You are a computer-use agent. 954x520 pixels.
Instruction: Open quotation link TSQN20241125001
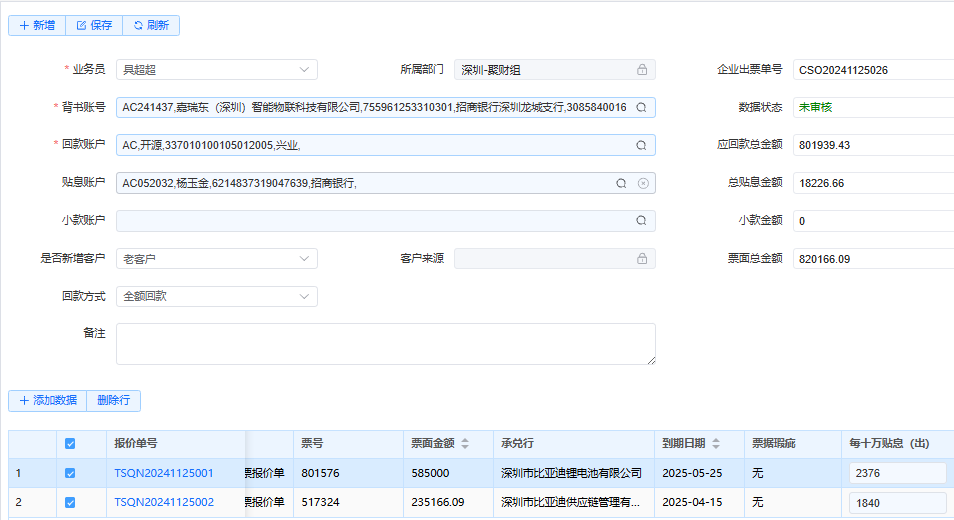click(164, 473)
